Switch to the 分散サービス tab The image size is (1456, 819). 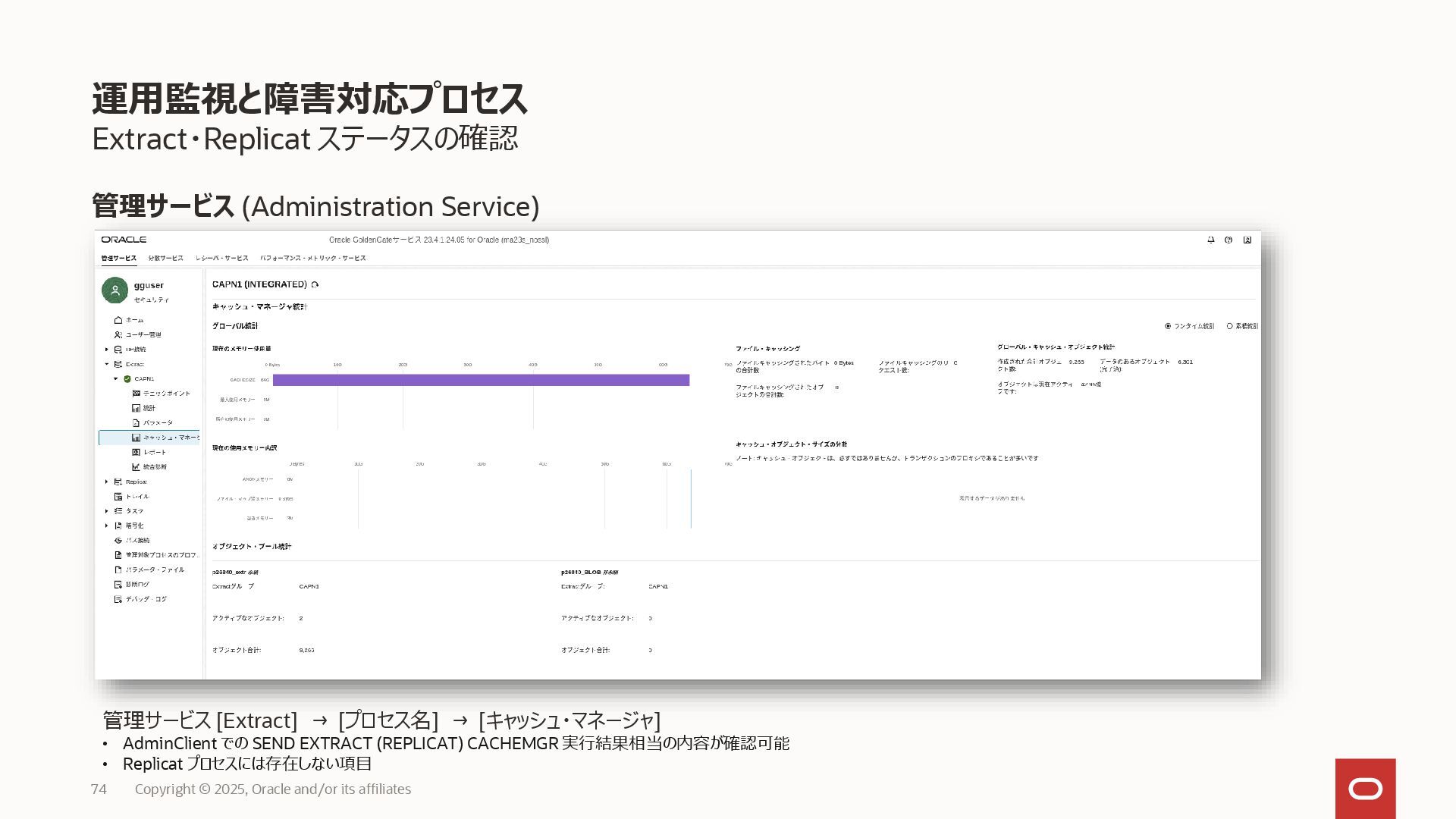coord(165,258)
